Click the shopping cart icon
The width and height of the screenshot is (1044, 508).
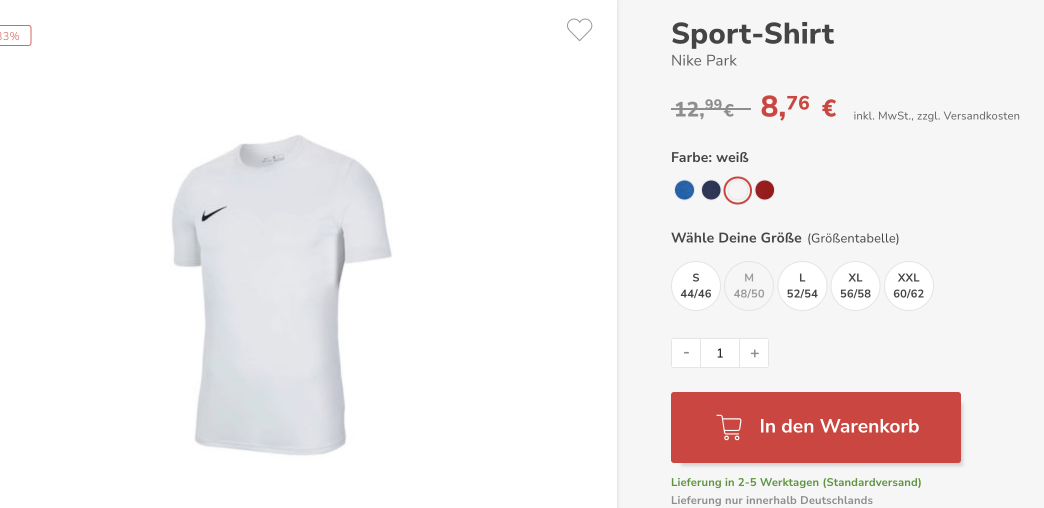click(729, 427)
